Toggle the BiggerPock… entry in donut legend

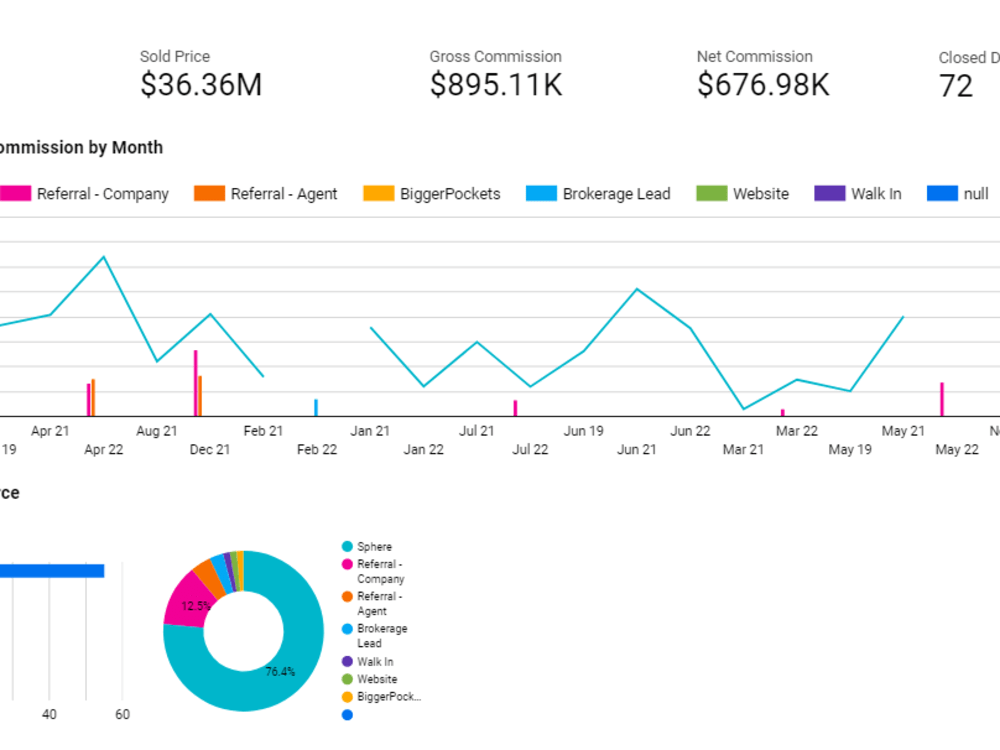coord(347,697)
